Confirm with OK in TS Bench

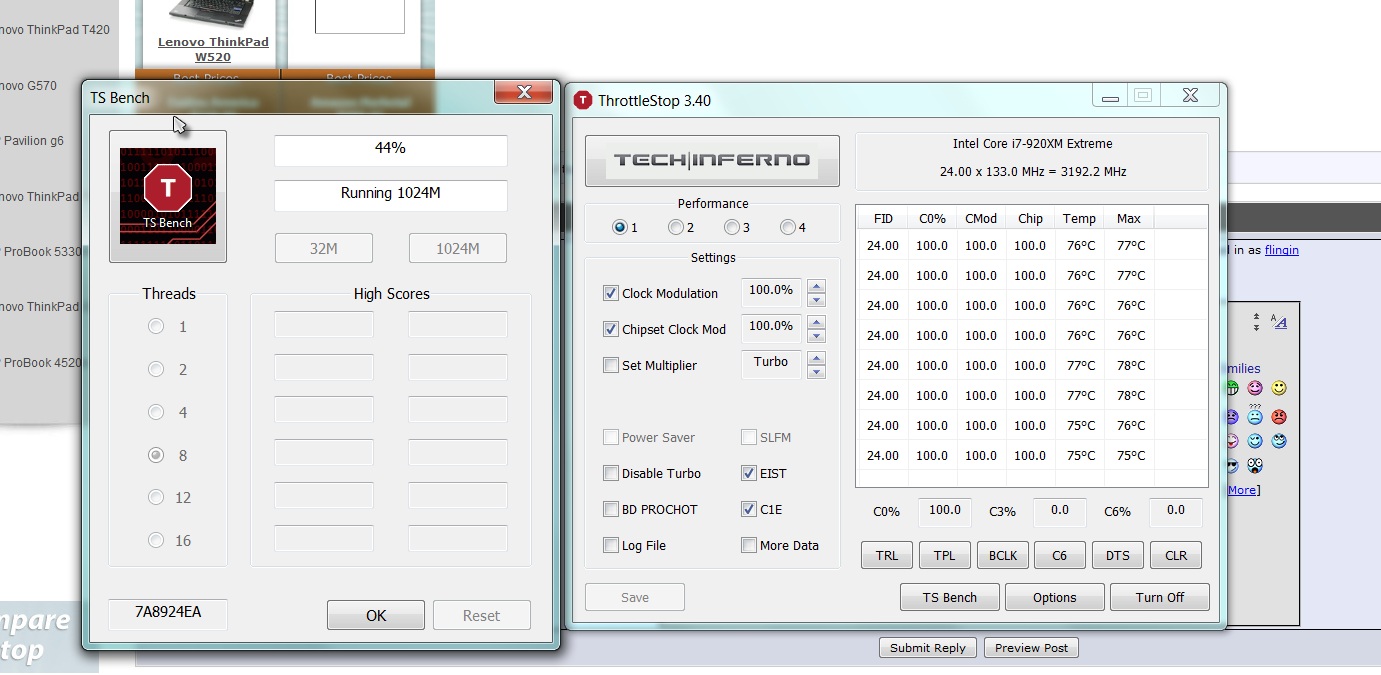click(x=376, y=615)
